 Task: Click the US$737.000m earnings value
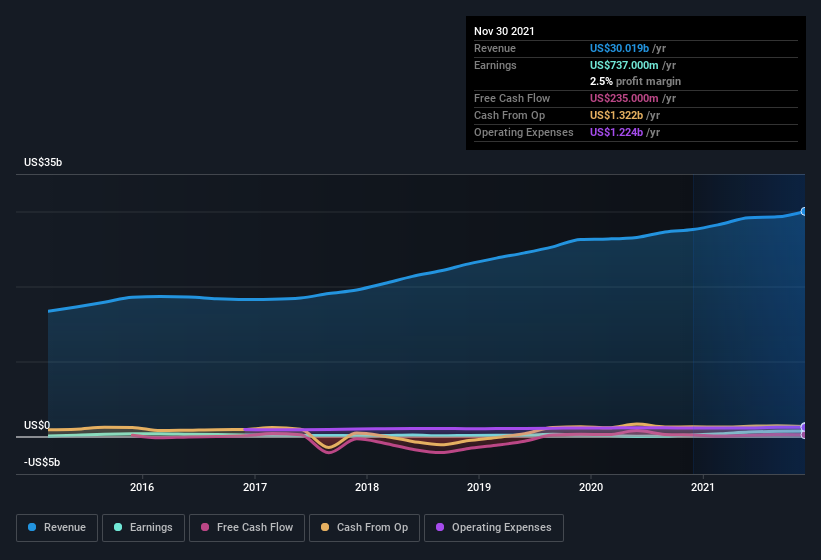tap(624, 65)
